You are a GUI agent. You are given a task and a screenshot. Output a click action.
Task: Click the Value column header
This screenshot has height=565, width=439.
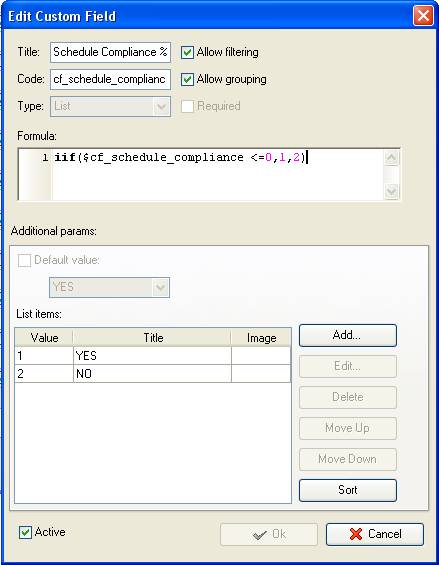click(x=44, y=338)
